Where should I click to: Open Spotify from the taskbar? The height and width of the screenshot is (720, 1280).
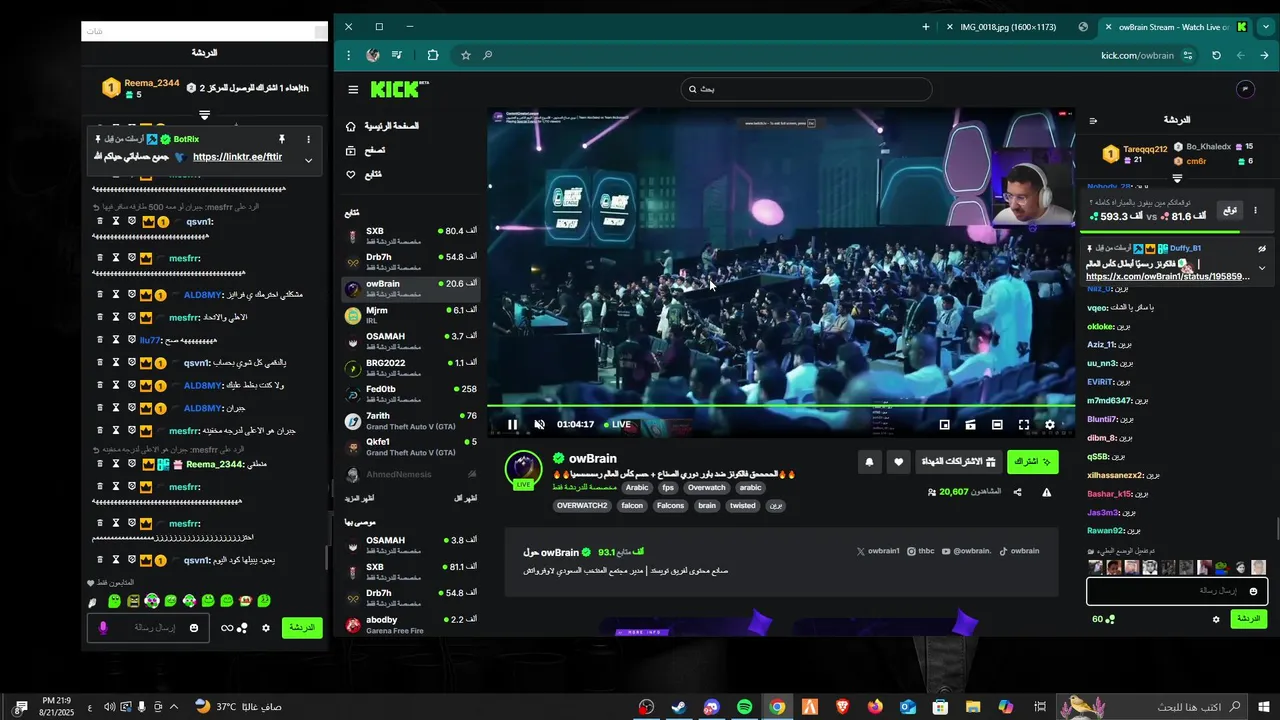point(744,707)
